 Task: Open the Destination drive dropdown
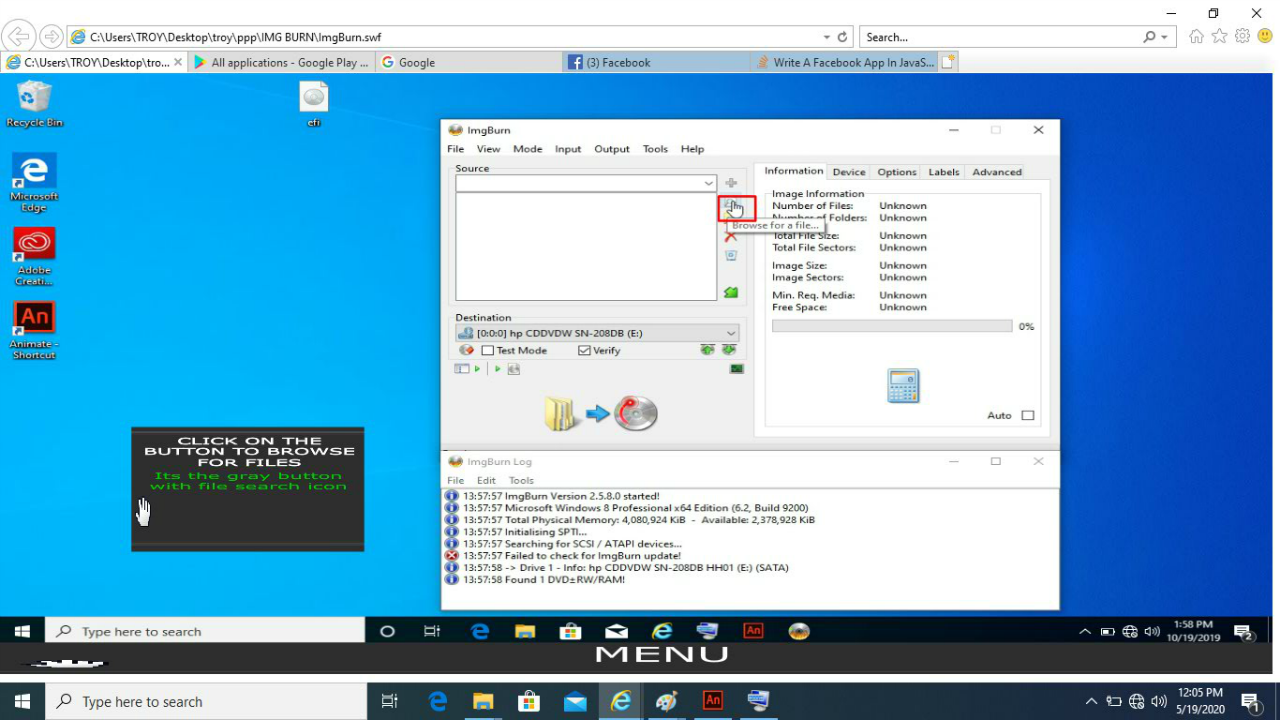[x=731, y=333]
